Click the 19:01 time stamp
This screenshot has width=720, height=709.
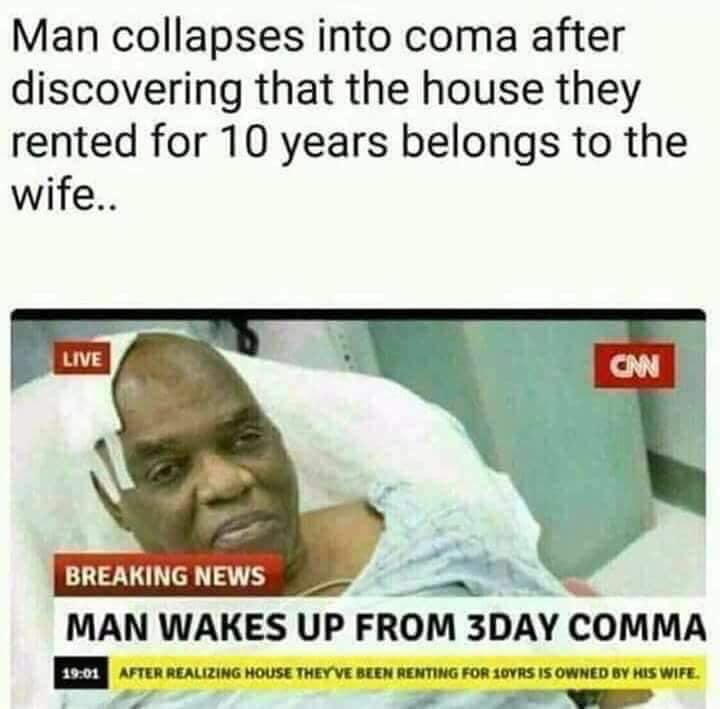(x=81, y=674)
